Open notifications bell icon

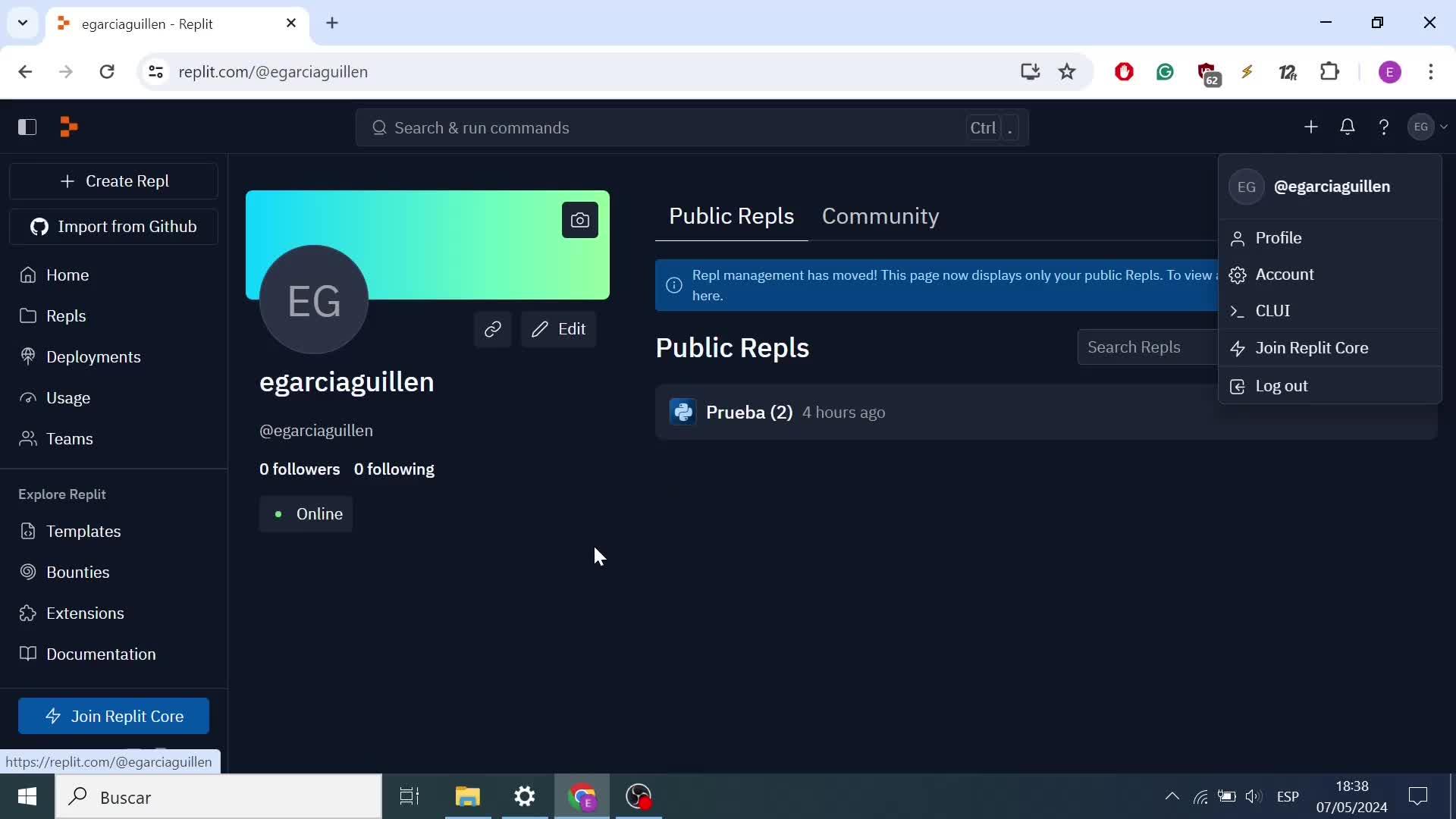1347,127
